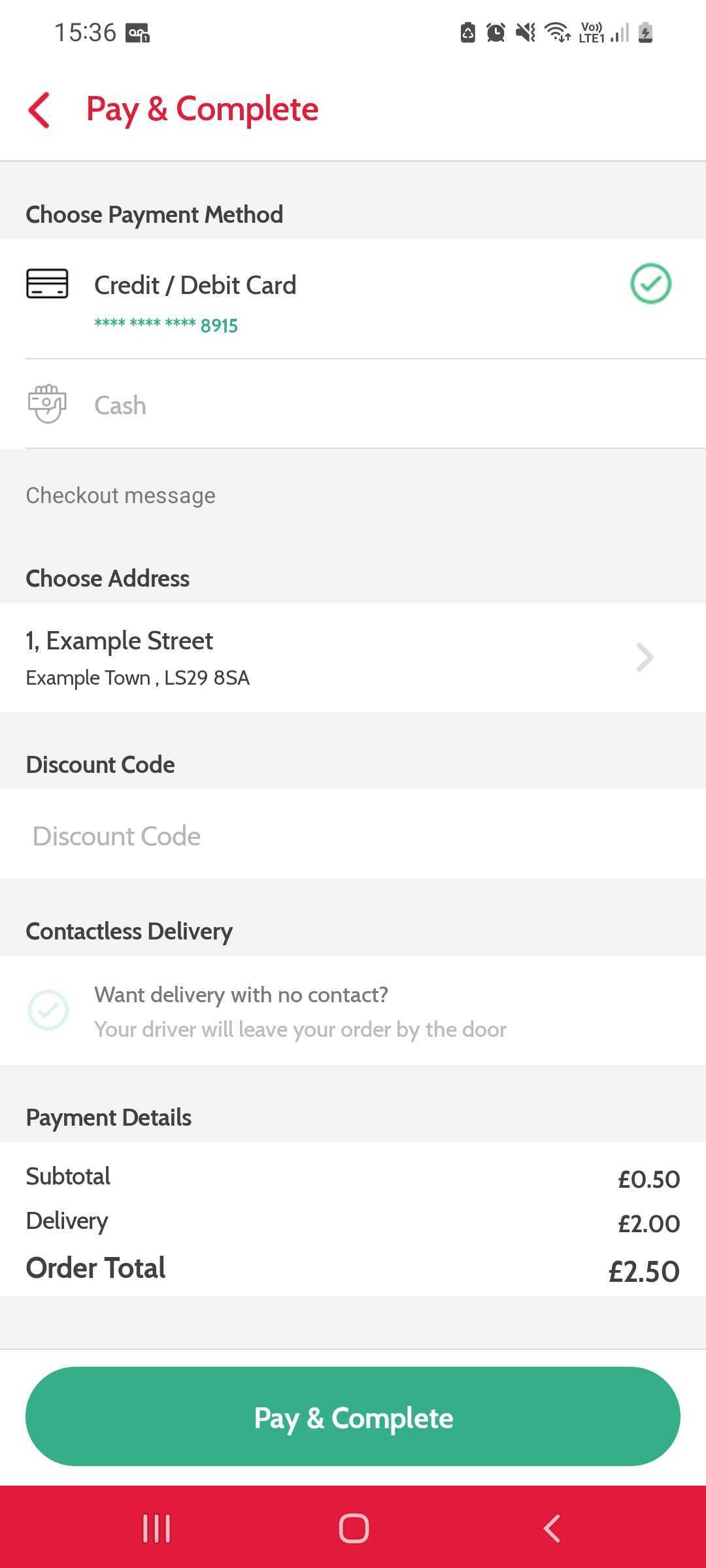Tap the cash hand icon

click(x=47, y=404)
